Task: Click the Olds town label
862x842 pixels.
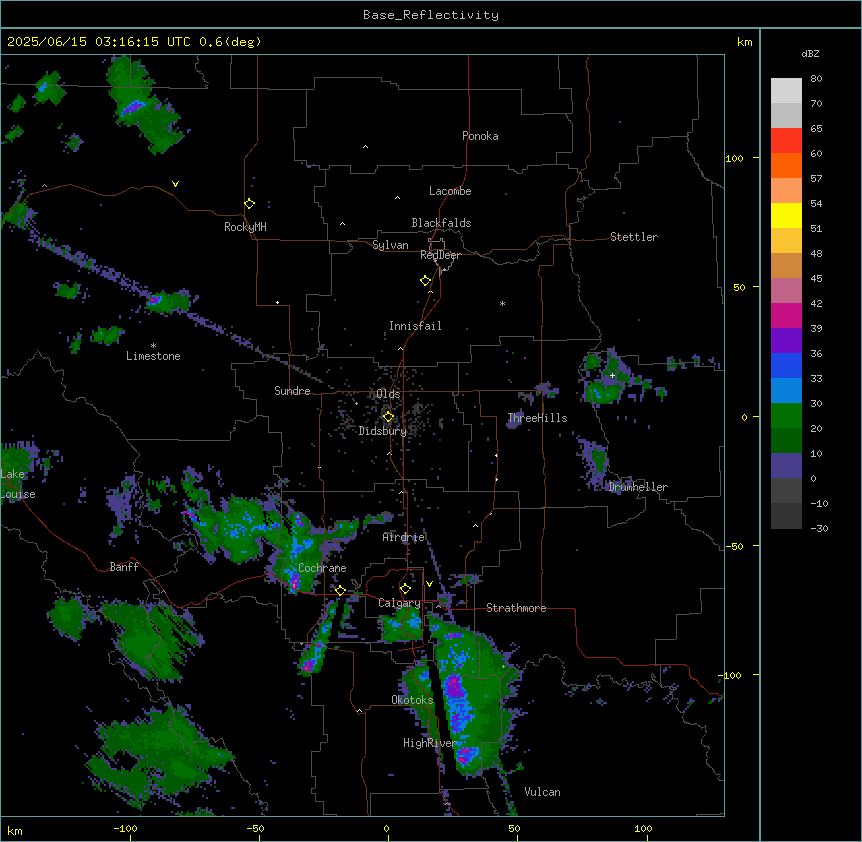Action: (x=388, y=394)
